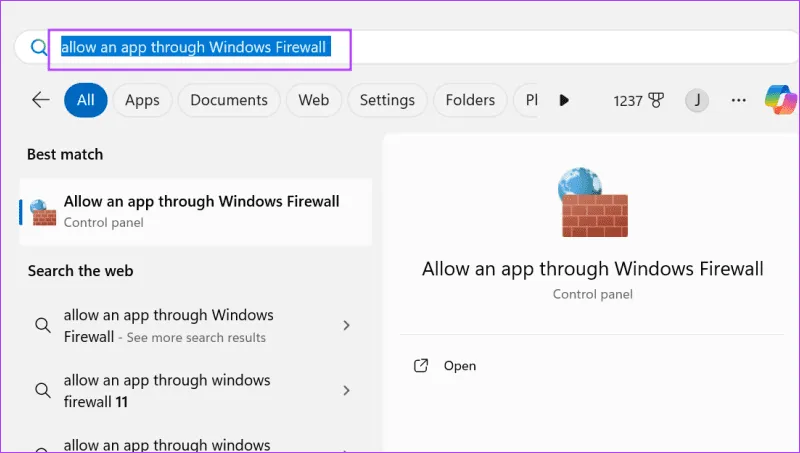Click the search icon beside See more search results
This screenshot has width=800, height=453.
(43, 325)
